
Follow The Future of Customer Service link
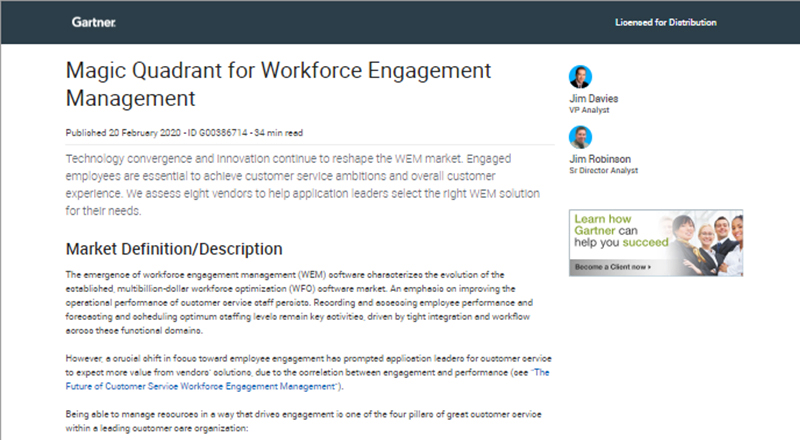click(x=307, y=379)
